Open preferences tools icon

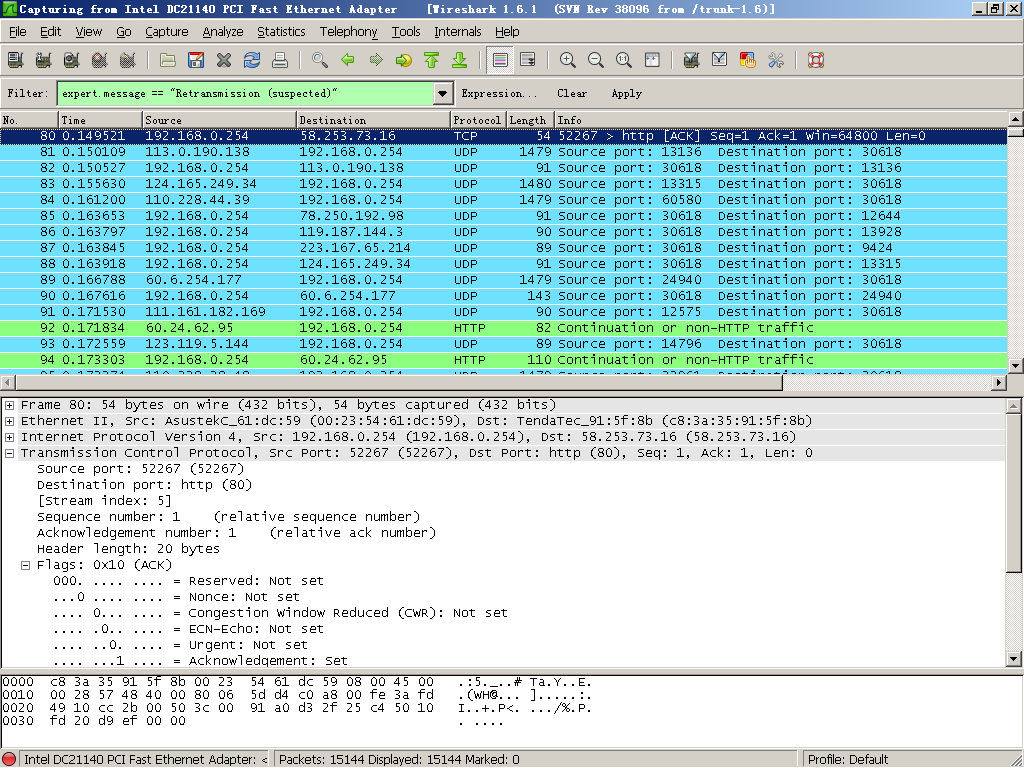point(776,60)
